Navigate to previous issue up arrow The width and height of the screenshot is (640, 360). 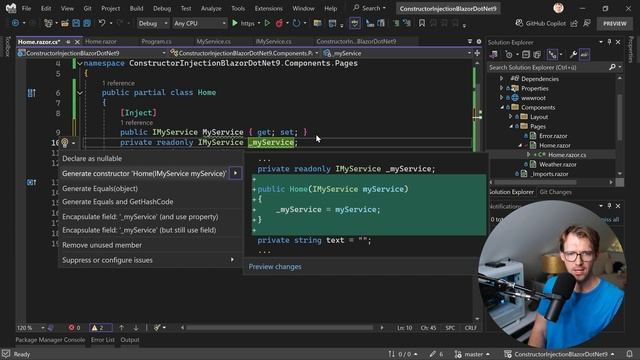tap(122, 327)
